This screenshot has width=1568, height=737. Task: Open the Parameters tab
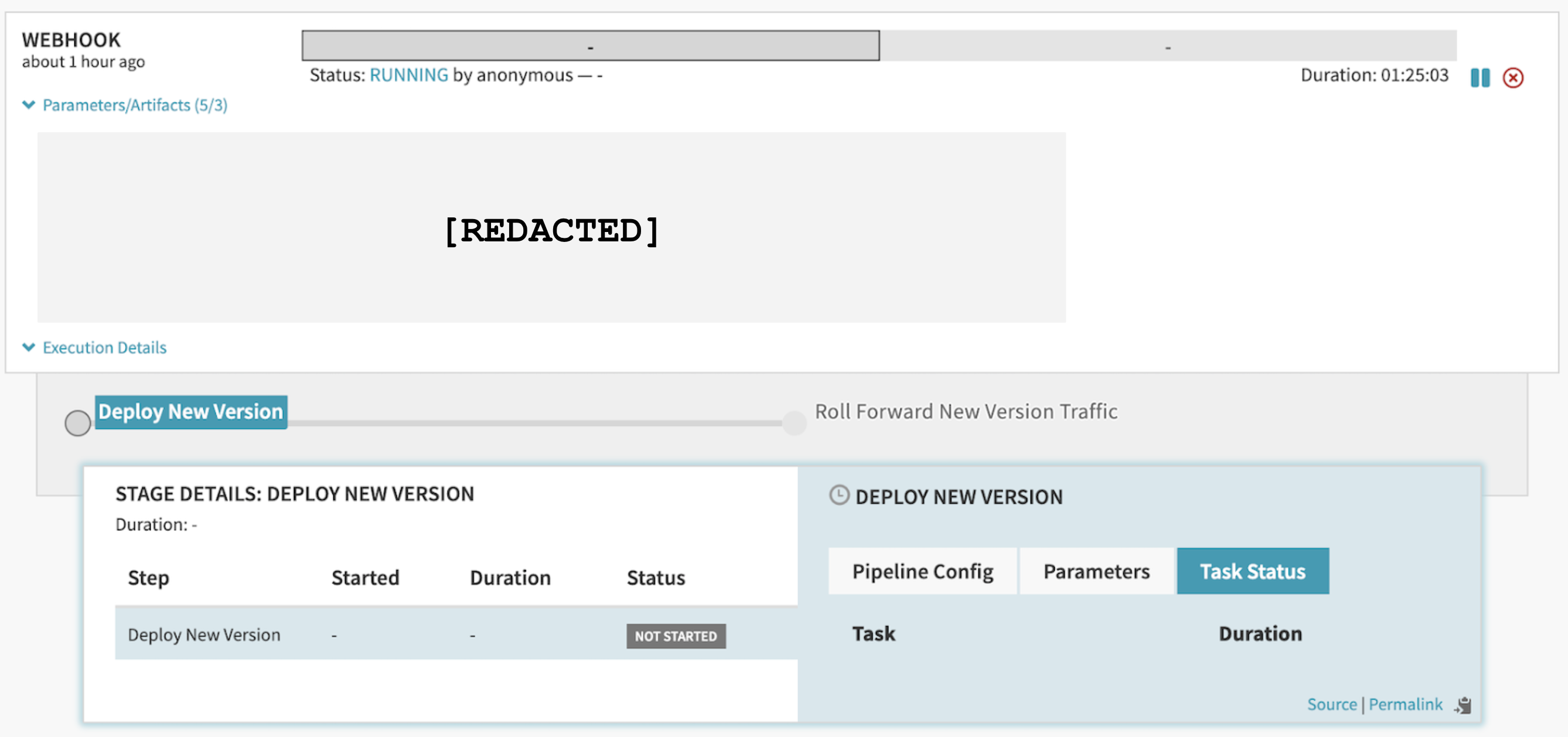point(1096,571)
